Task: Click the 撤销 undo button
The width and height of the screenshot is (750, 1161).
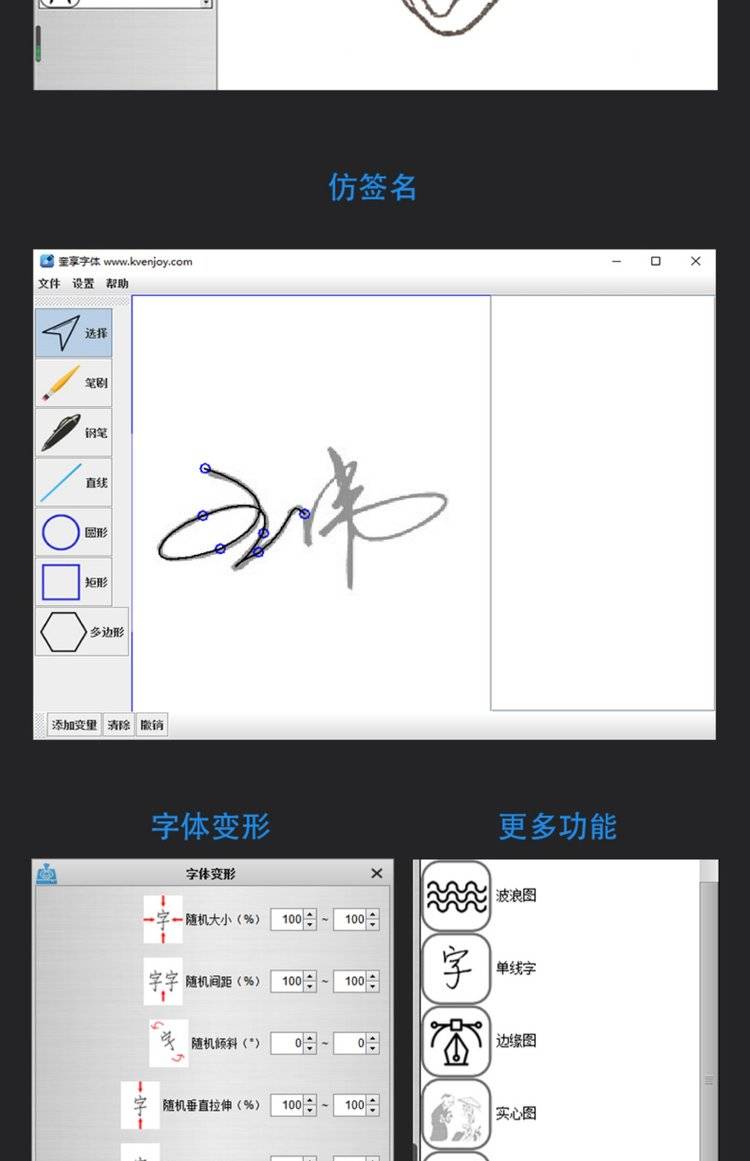Action: coord(152,725)
